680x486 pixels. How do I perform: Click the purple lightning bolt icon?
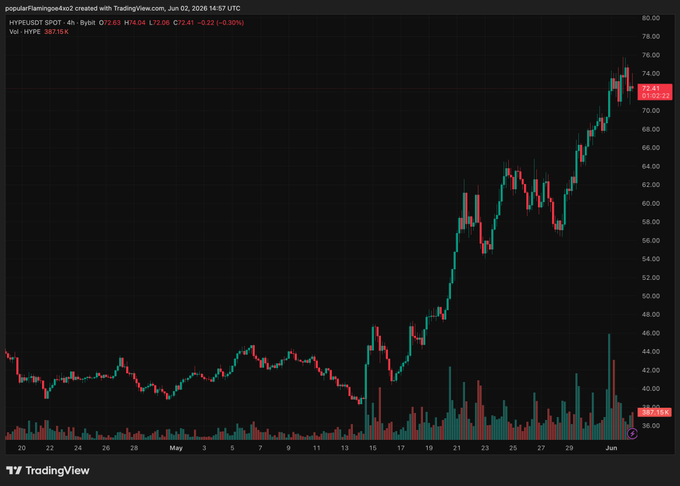[x=632, y=433]
